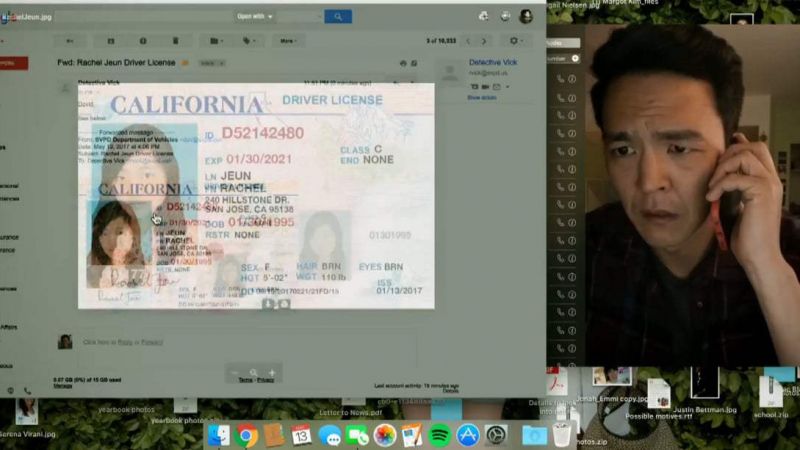The height and width of the screenshot is (450, 800).
Task: Open the settings gear dropdown
Action: (516, 41)
